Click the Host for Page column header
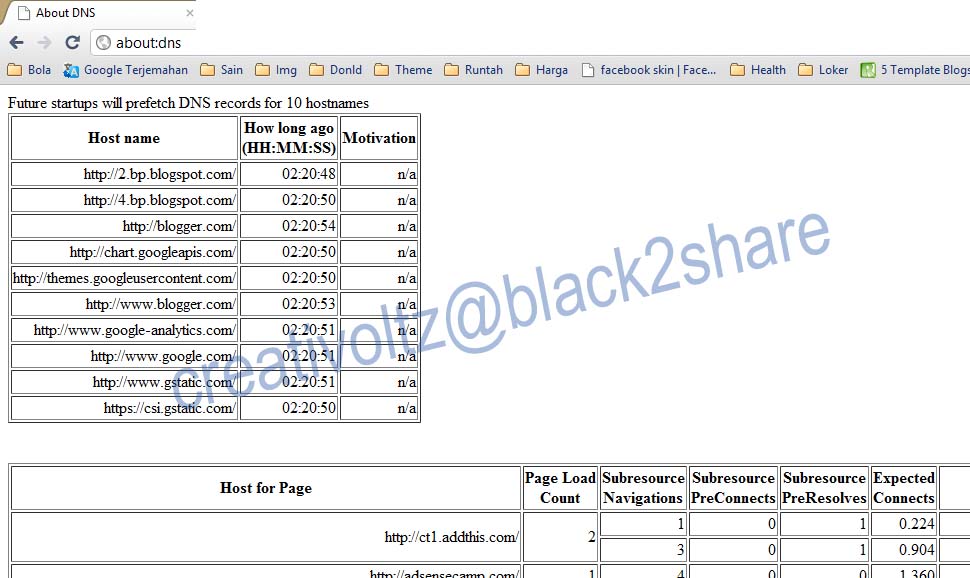970x578 pixels. pos(266,488)
